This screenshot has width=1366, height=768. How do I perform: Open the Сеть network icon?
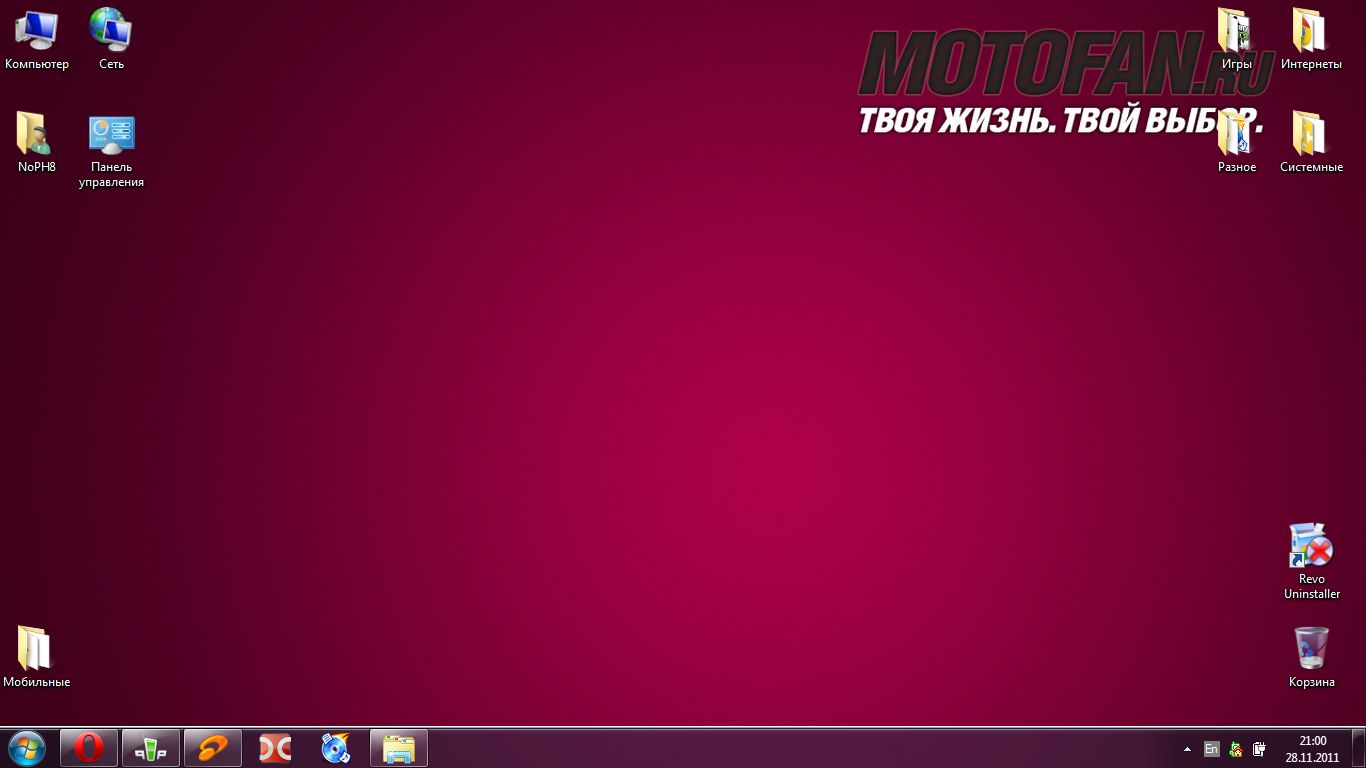111,39
